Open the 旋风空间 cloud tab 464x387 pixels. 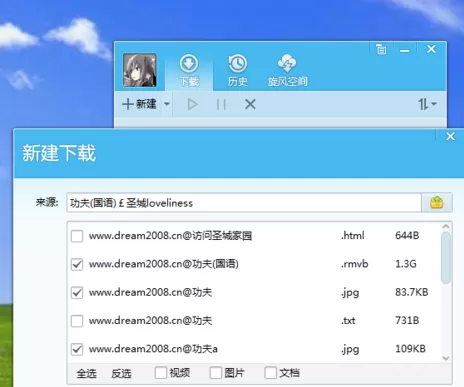click(x=288, y=71)
